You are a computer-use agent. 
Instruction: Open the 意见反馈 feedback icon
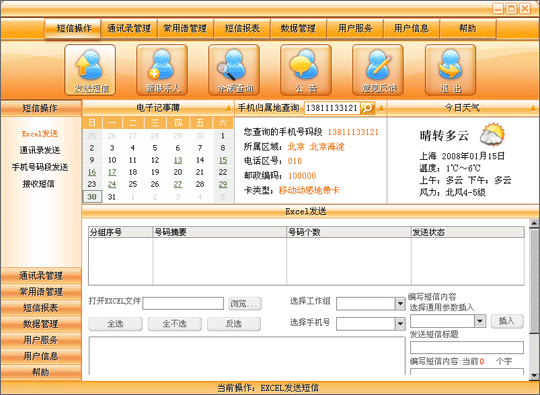[x=378, y=70]
